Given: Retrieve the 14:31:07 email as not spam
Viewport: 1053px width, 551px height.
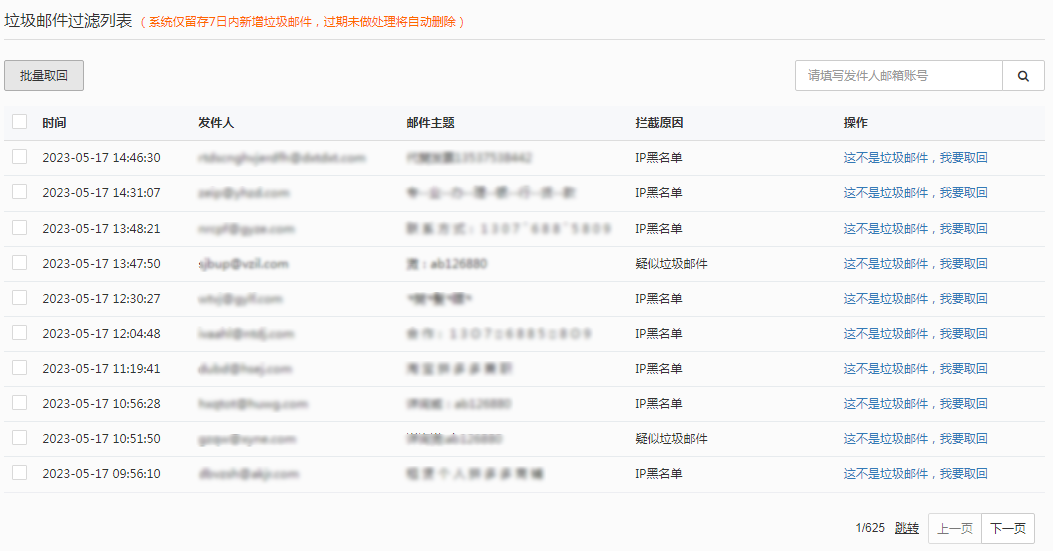Looking at the screenshot, I should (x=915, y=193).
